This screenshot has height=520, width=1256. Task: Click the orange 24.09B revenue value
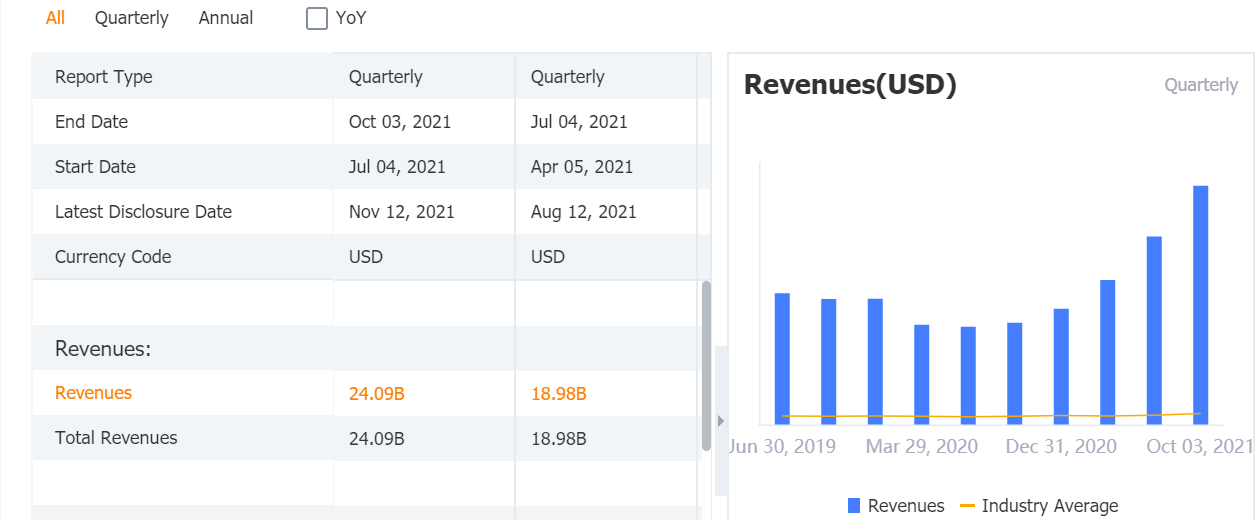[377, 393]
